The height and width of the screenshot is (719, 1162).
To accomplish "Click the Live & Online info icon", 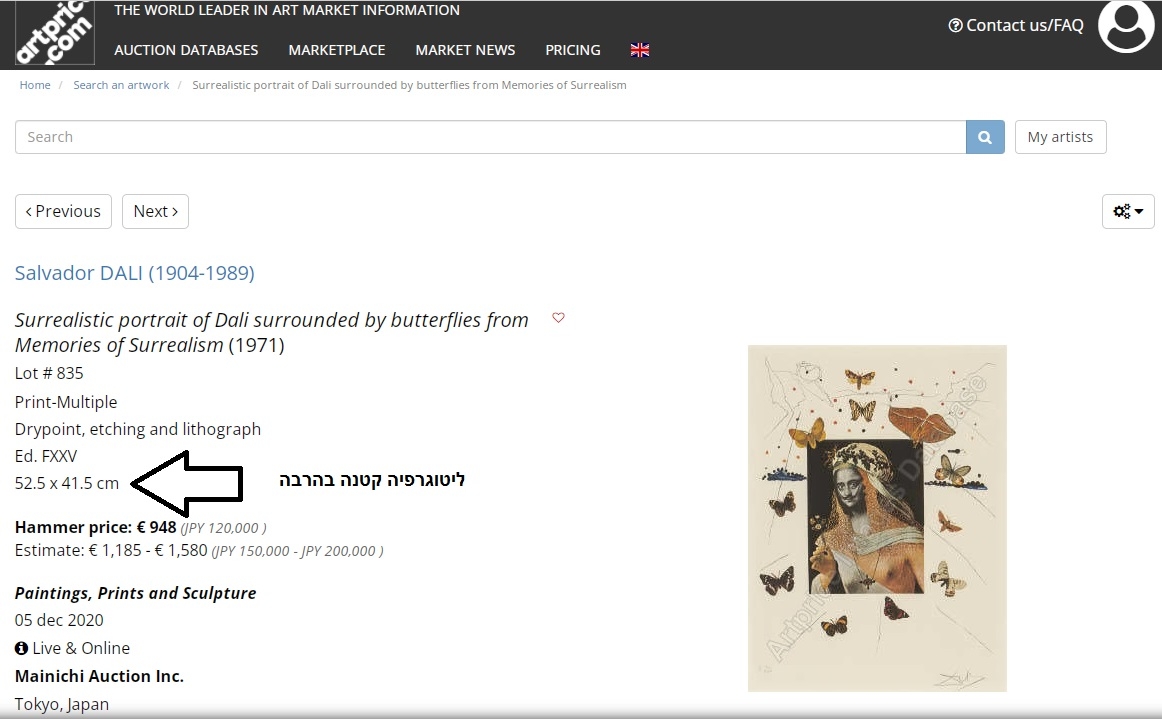I will pos(21,648).
